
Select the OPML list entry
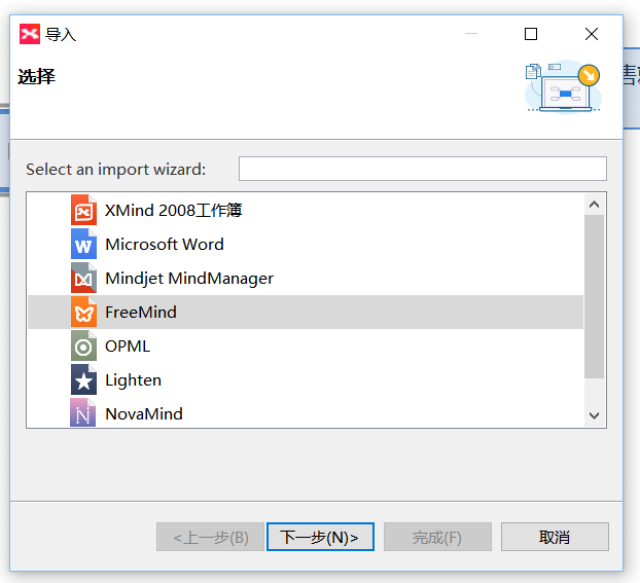[x=127, y=347]
